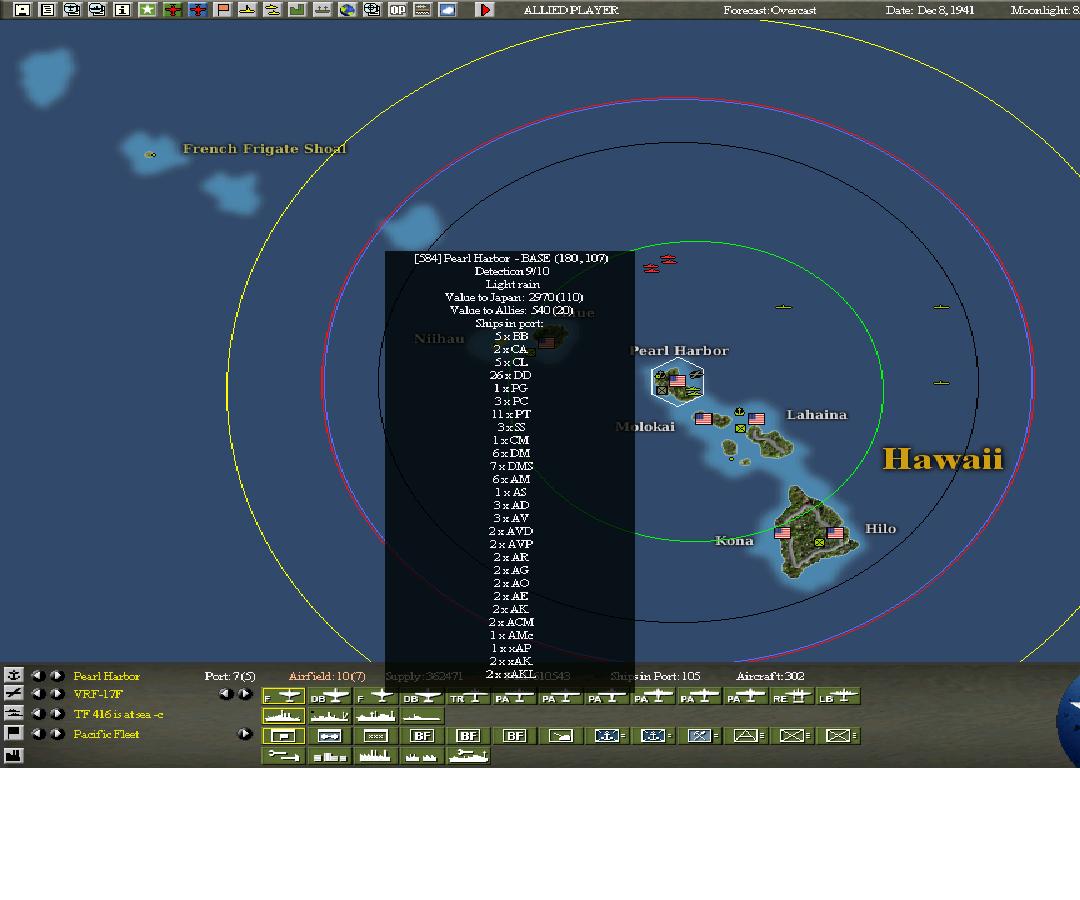Click the French Frigate Shoal base marker
This screenshot has width=1080, height=900.
coord(150,155)
